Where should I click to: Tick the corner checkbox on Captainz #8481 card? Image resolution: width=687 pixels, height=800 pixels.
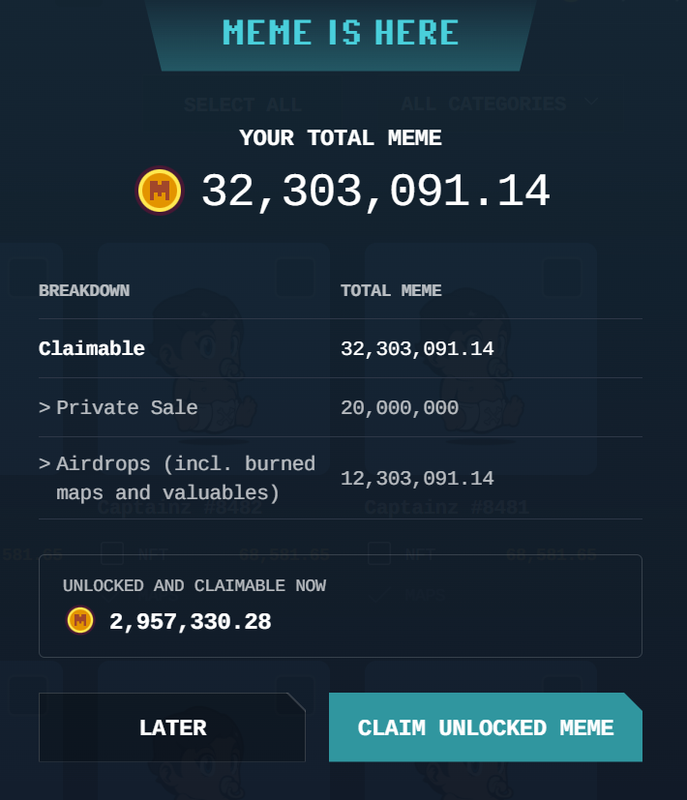(562, 277)
